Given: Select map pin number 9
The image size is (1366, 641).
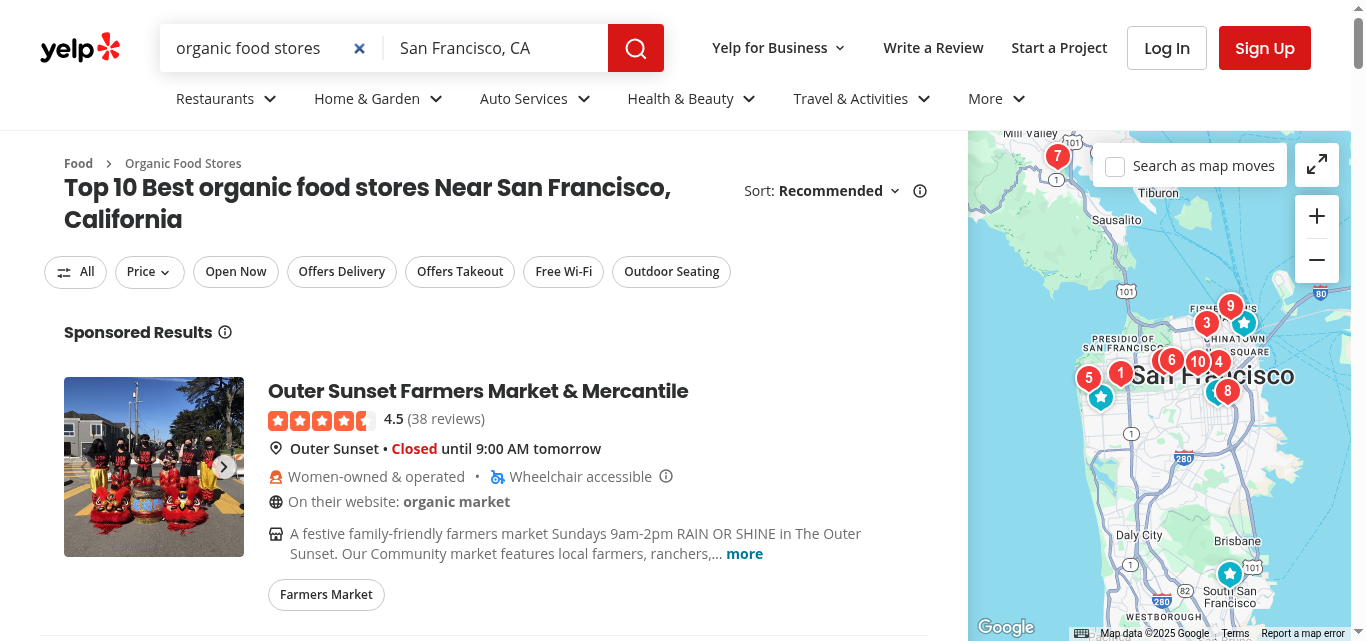Looking at the screenshot, I should coord(1230,306).
